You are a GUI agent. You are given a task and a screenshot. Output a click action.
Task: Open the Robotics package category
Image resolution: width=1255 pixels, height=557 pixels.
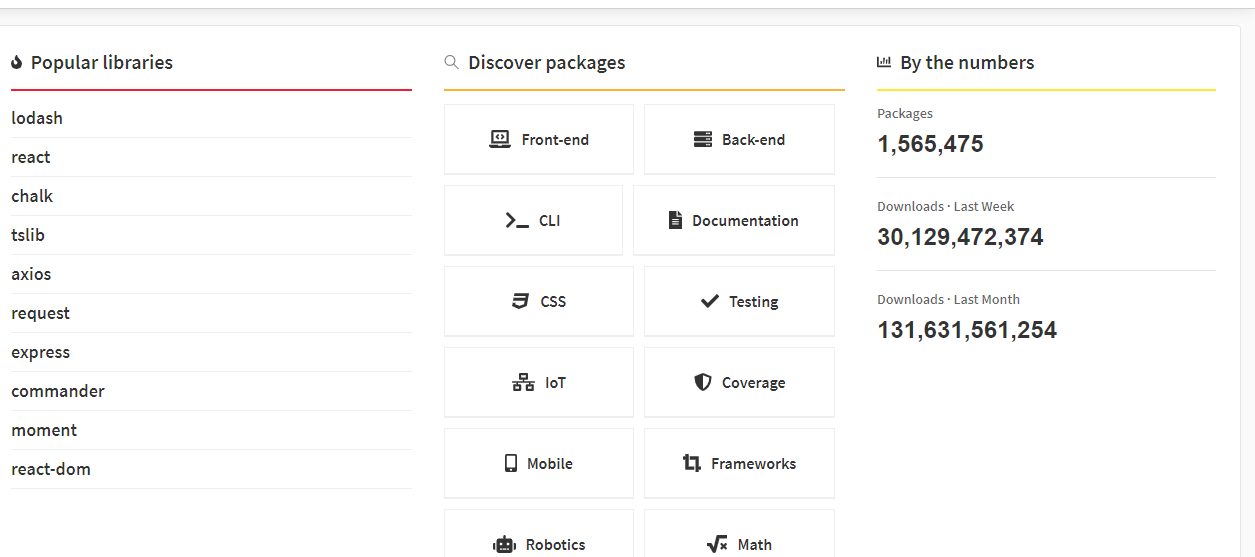coord(539,534)
